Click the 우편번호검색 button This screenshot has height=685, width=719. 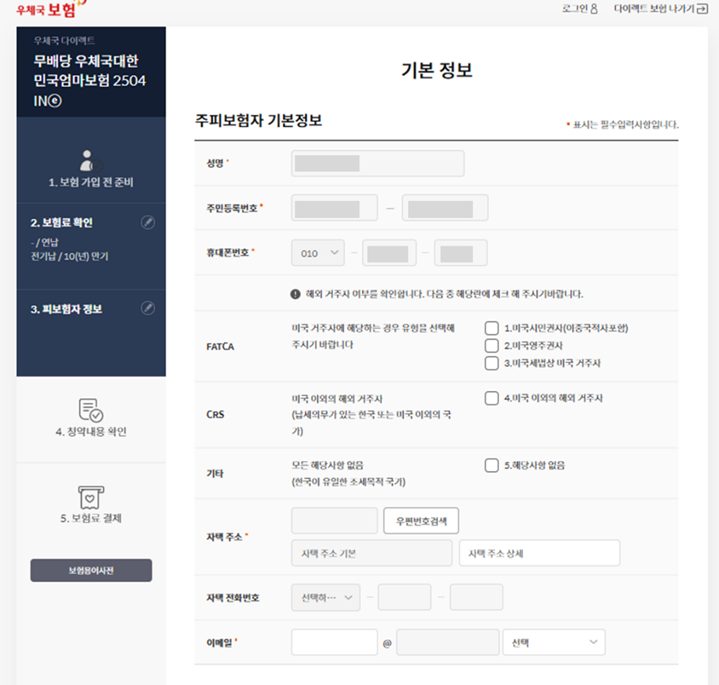point(421,521)
